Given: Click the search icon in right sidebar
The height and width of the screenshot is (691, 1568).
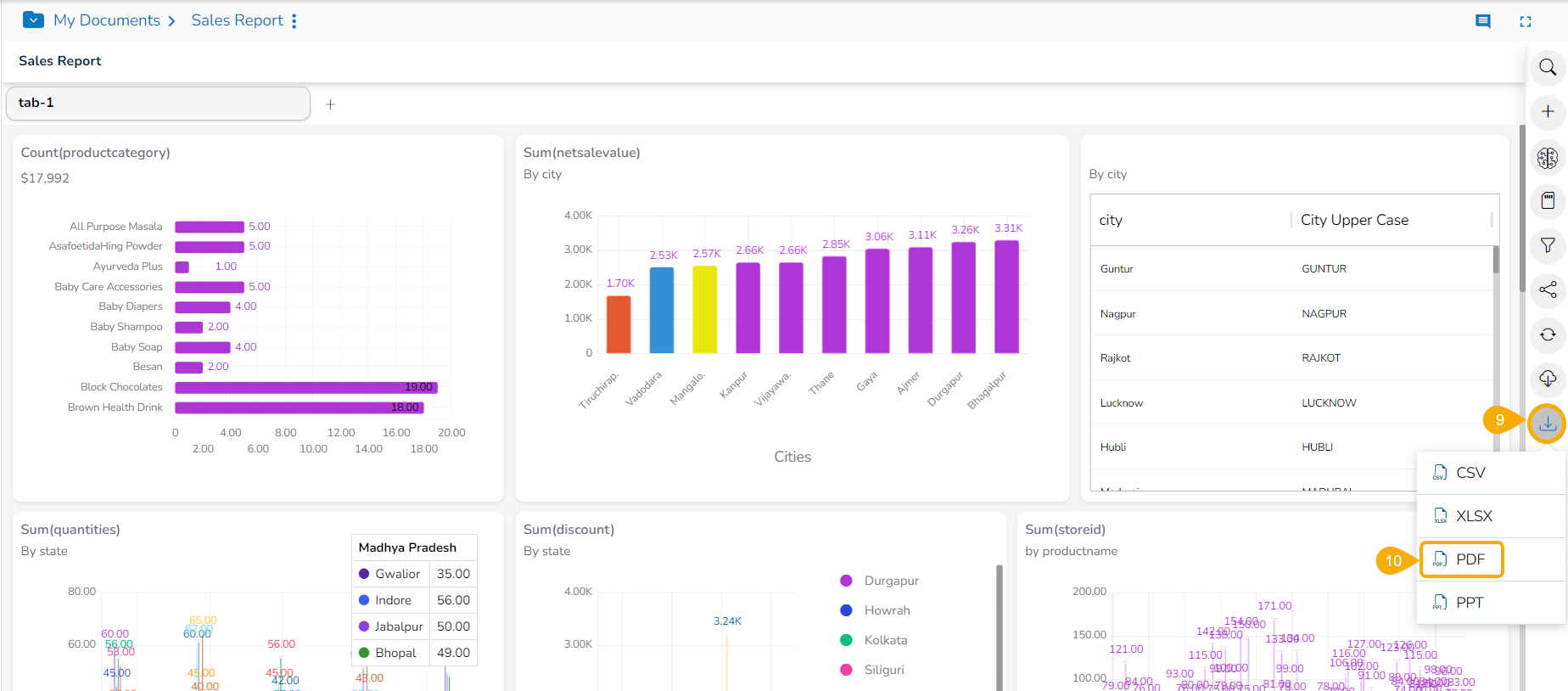Looking at the screenshot, I should tap(1548, 67).
